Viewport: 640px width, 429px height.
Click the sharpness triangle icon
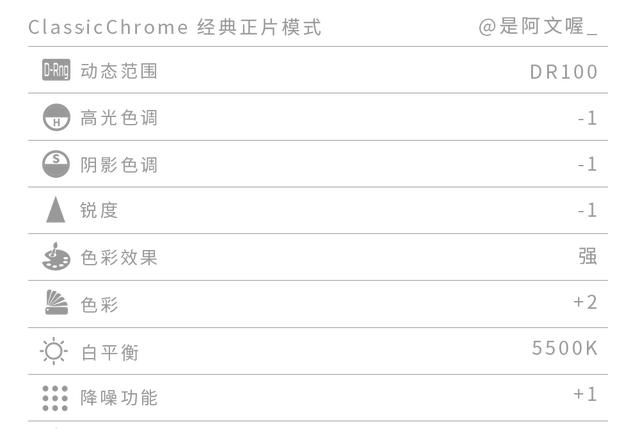click(x=56, y=210)
